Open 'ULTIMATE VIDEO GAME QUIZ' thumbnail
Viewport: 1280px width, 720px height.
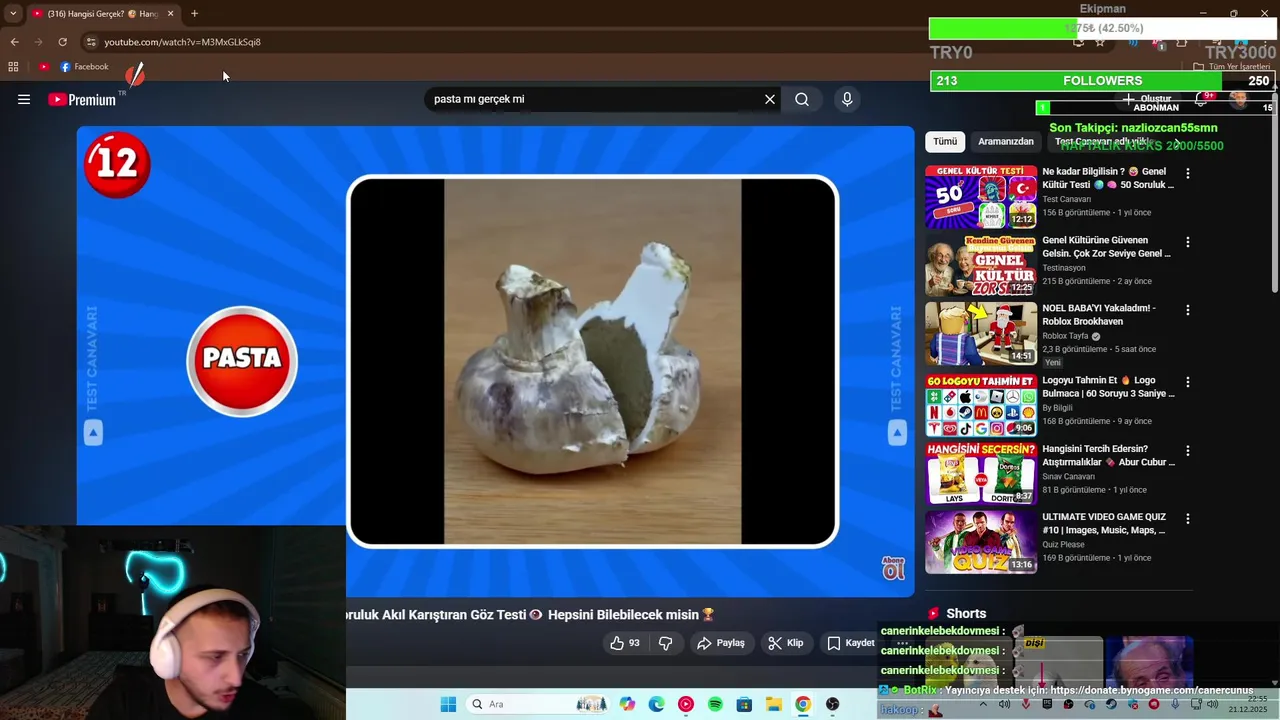981,542
